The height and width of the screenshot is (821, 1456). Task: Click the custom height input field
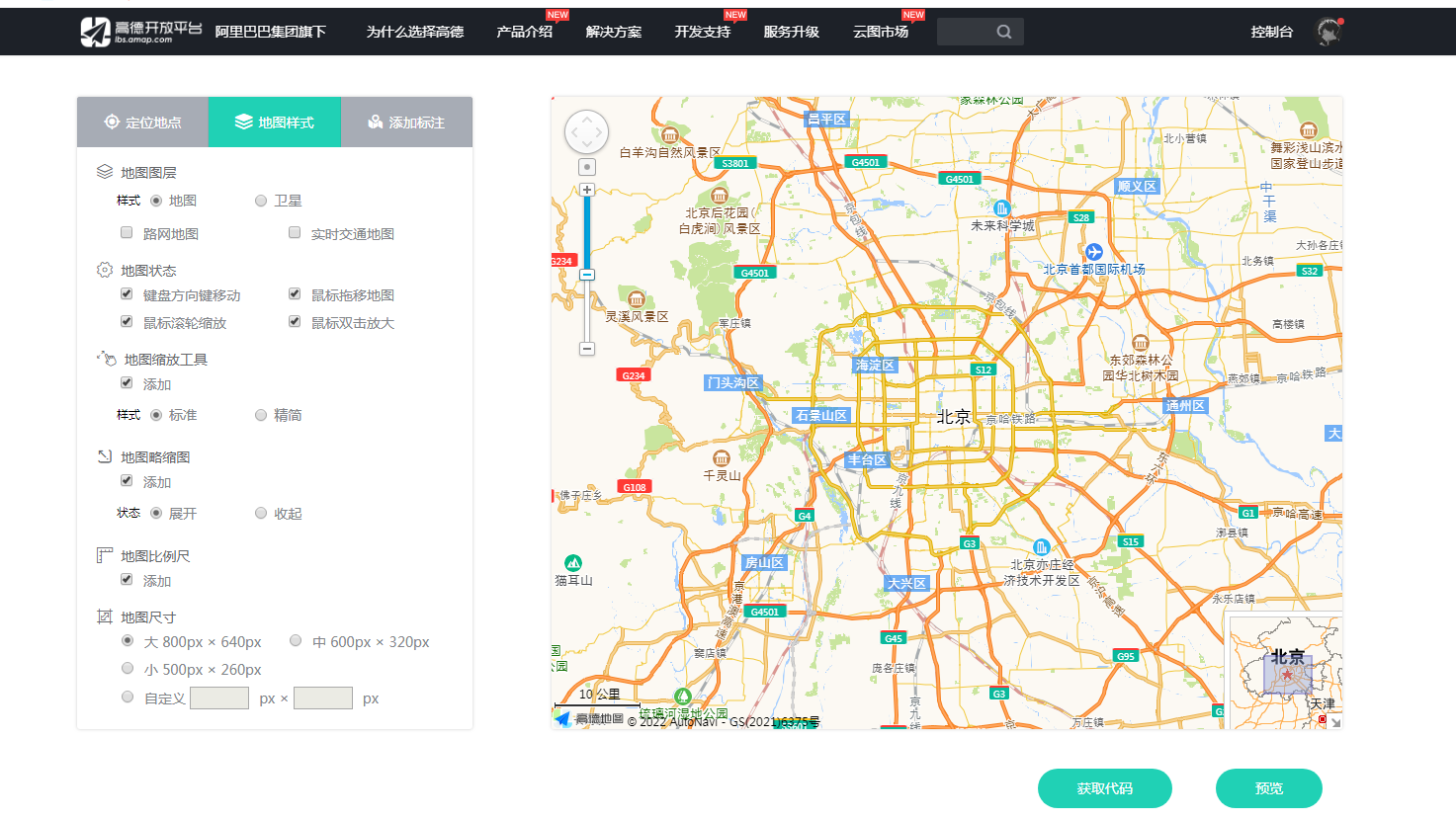323,698
